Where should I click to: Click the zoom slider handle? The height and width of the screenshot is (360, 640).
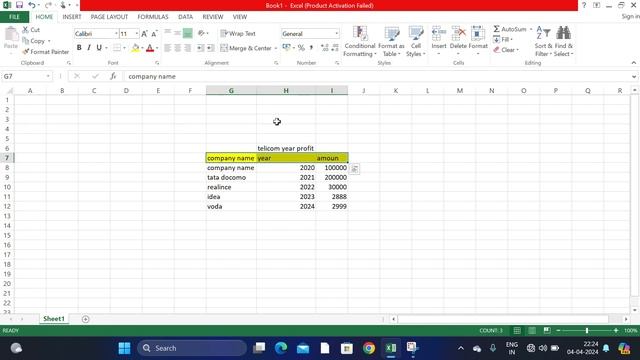587,330
